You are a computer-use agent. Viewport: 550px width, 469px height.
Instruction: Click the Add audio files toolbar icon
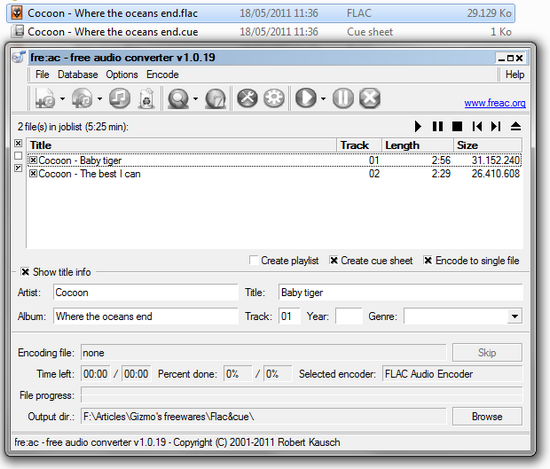pyautogui.click(x=45, y=98)
